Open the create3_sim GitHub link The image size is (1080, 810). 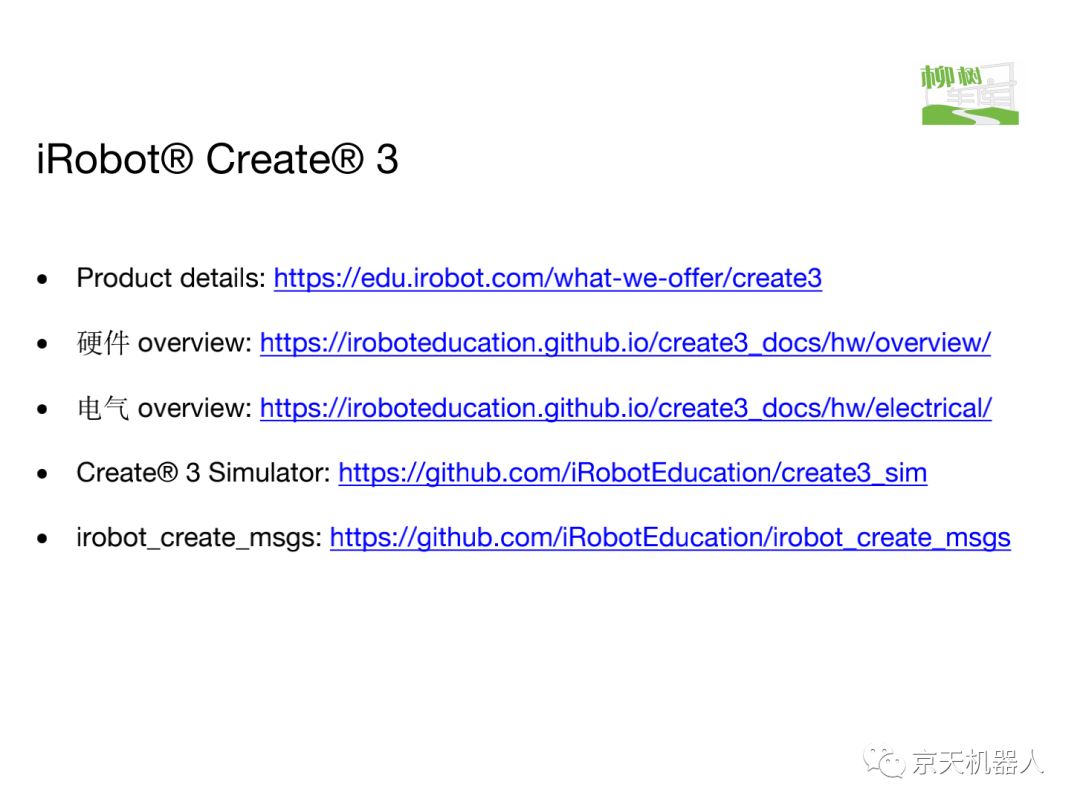coord(632,472)
